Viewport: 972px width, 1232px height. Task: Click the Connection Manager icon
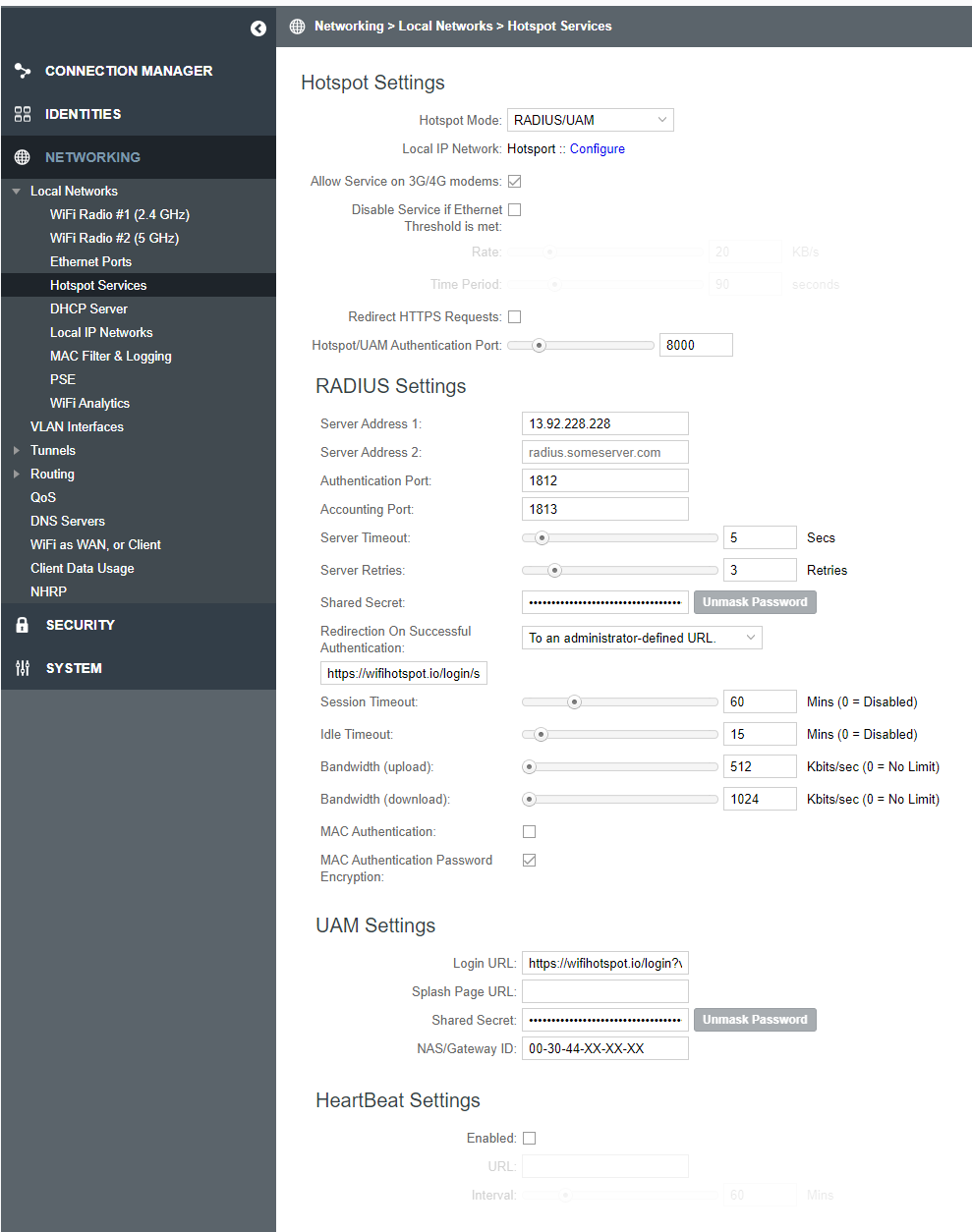click(23, 71)
